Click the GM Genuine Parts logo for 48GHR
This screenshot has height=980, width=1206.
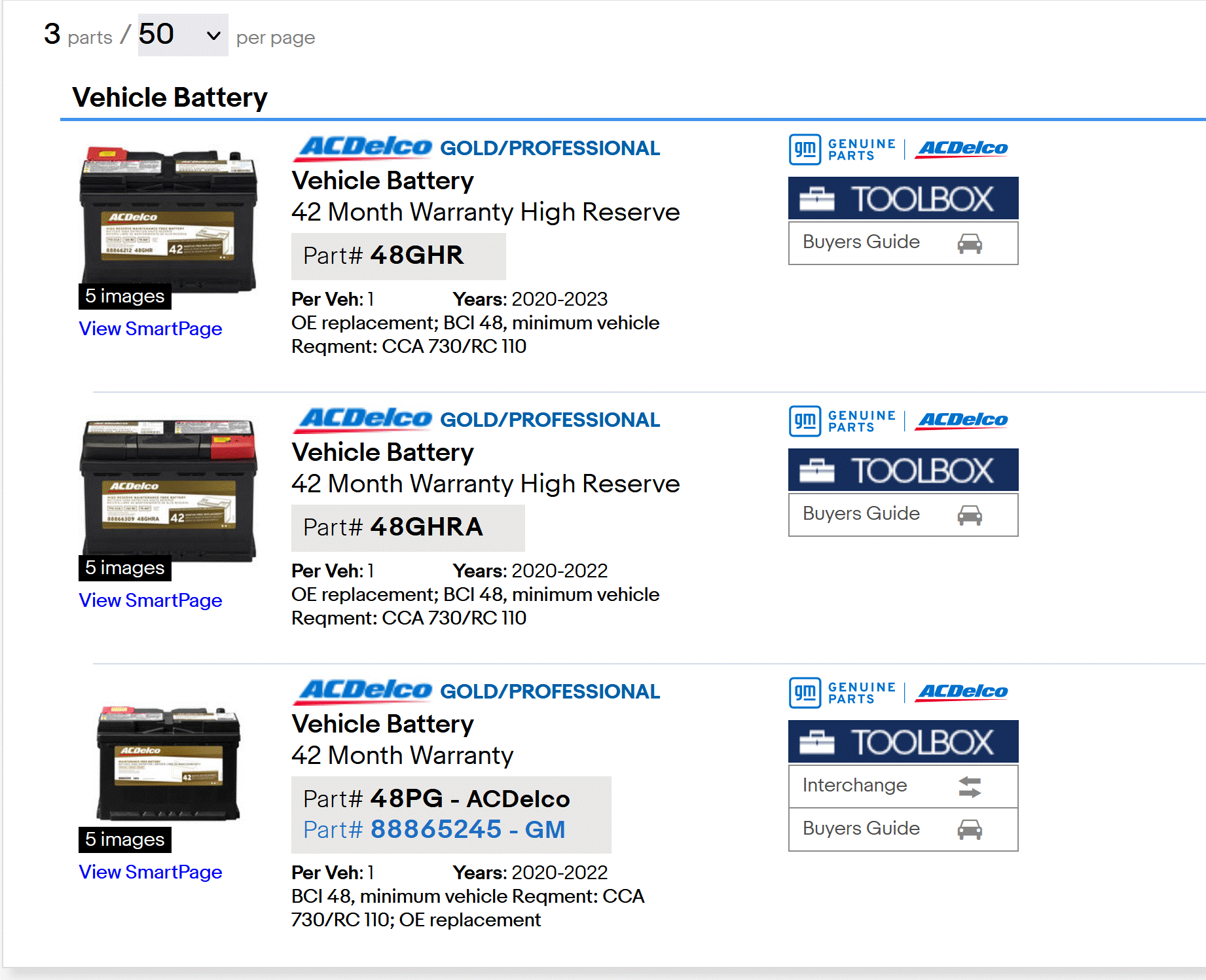[841, 149]
